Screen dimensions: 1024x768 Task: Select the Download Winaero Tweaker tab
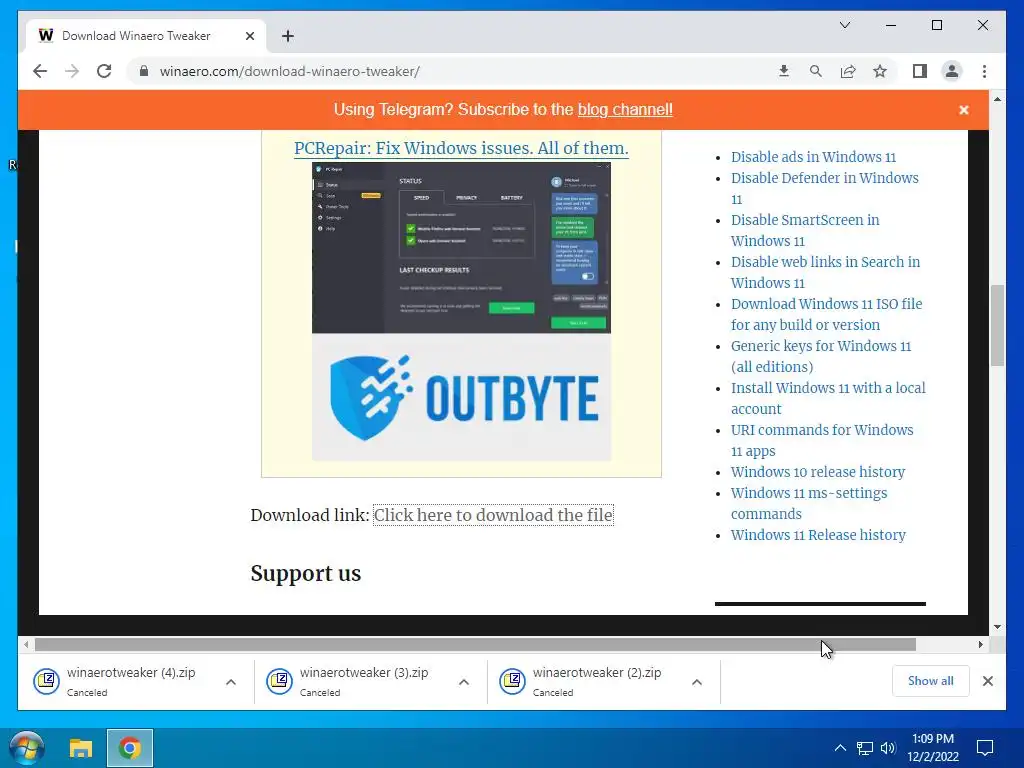tap(147, 36)
